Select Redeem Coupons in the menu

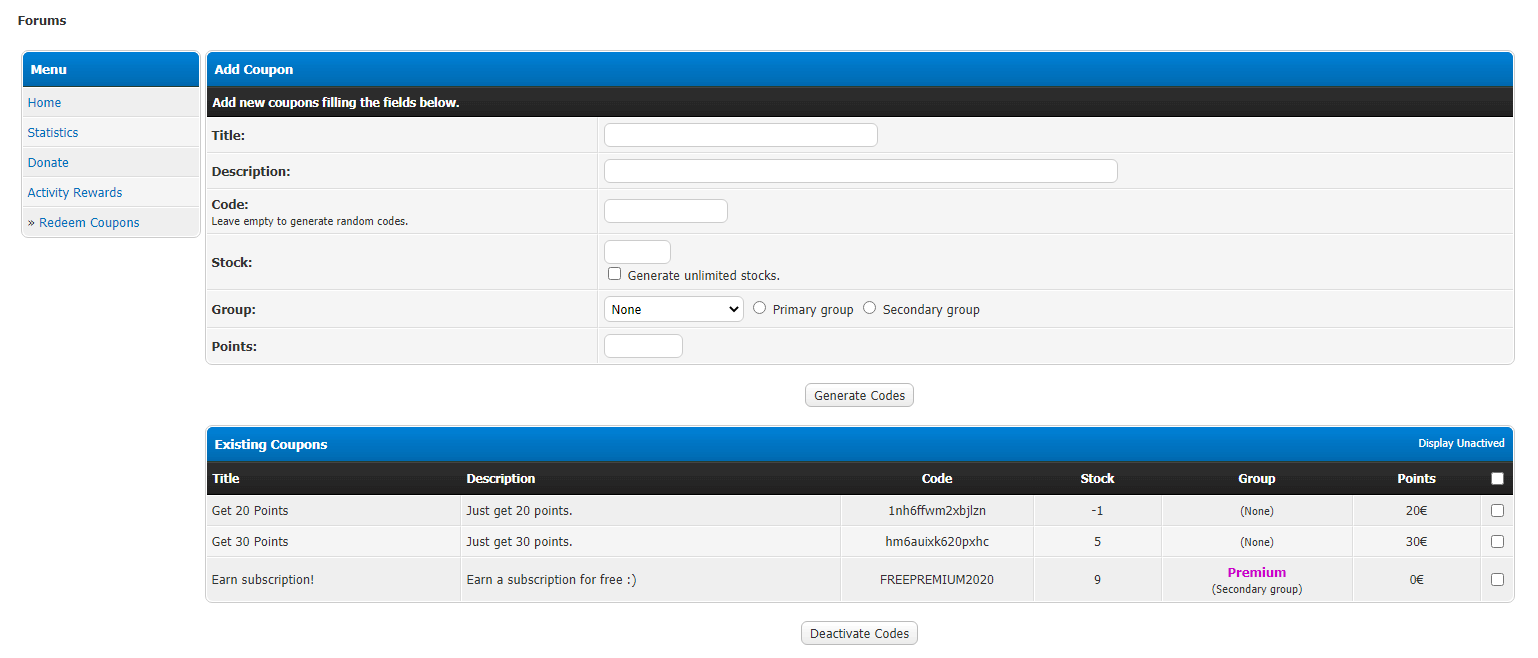(89, 223)
